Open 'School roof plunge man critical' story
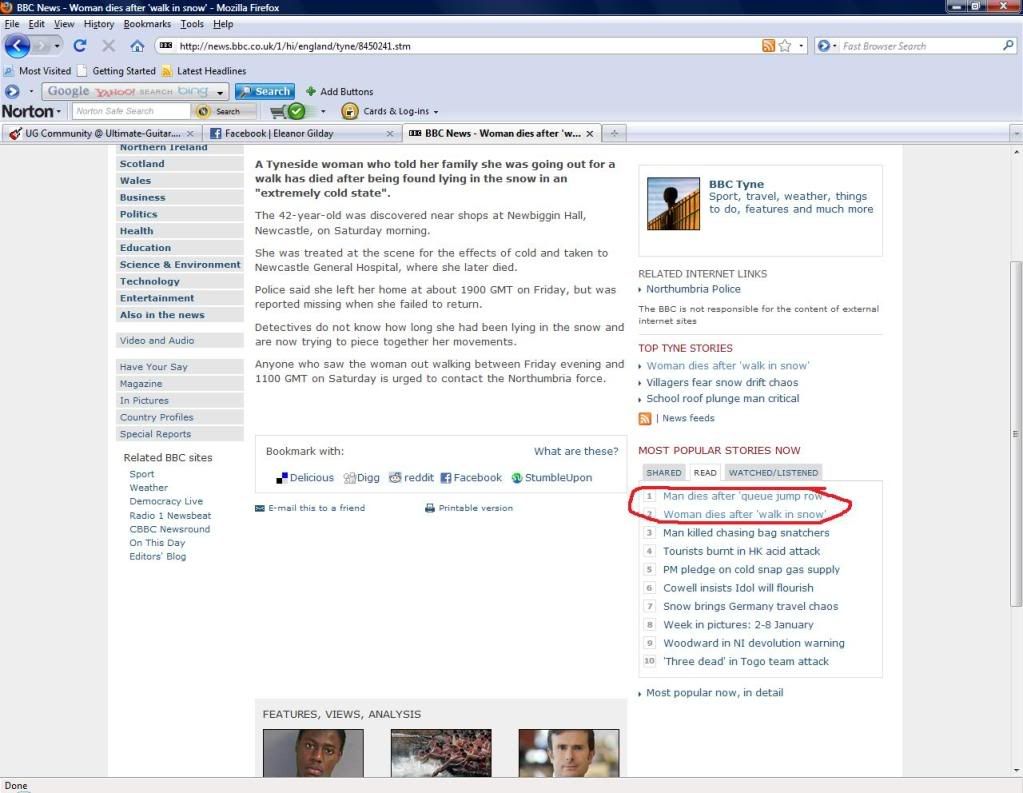 pos(722,399)
